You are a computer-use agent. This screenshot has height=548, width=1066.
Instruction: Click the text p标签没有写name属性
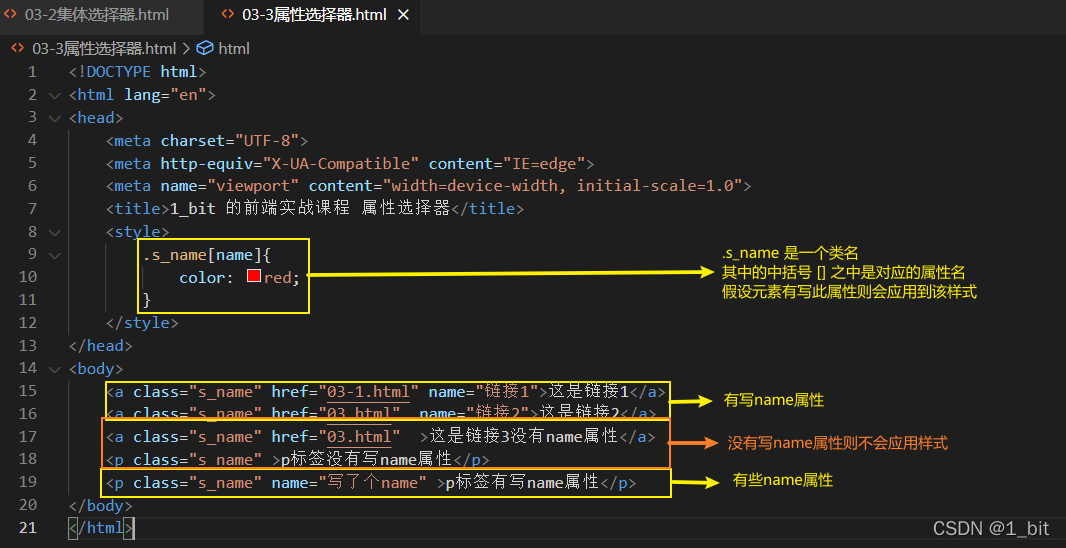(366, 460)
